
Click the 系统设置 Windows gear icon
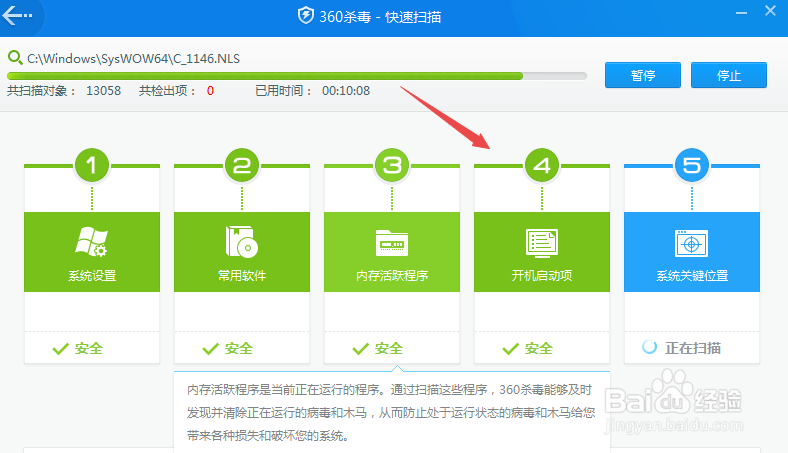(91, 242)
